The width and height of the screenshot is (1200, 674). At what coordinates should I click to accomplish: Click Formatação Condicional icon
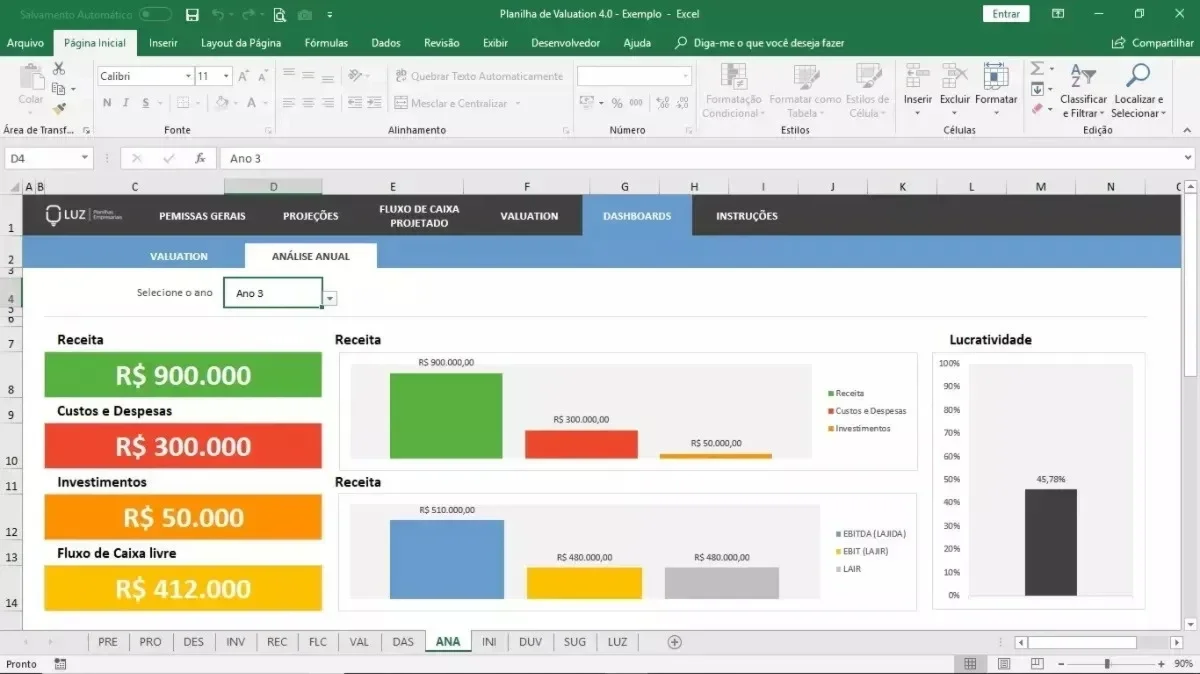(x=733, y=92)
